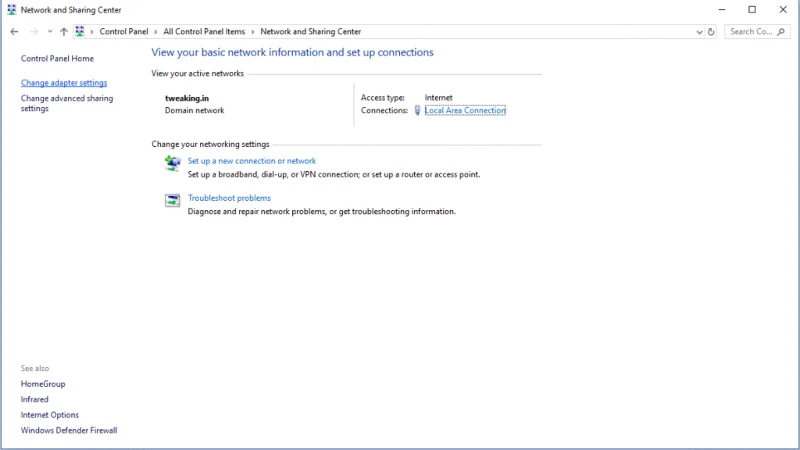Screen dimensions: 800x450
Task: Click Set up a new connection or network
Action: (252, 161)
